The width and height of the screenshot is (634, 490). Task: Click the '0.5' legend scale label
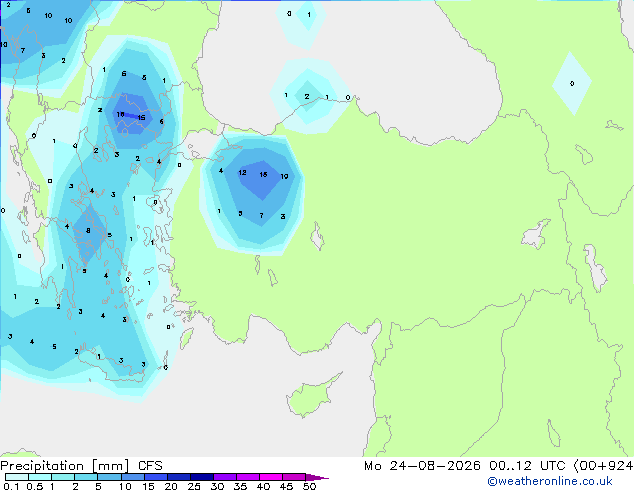35,486
